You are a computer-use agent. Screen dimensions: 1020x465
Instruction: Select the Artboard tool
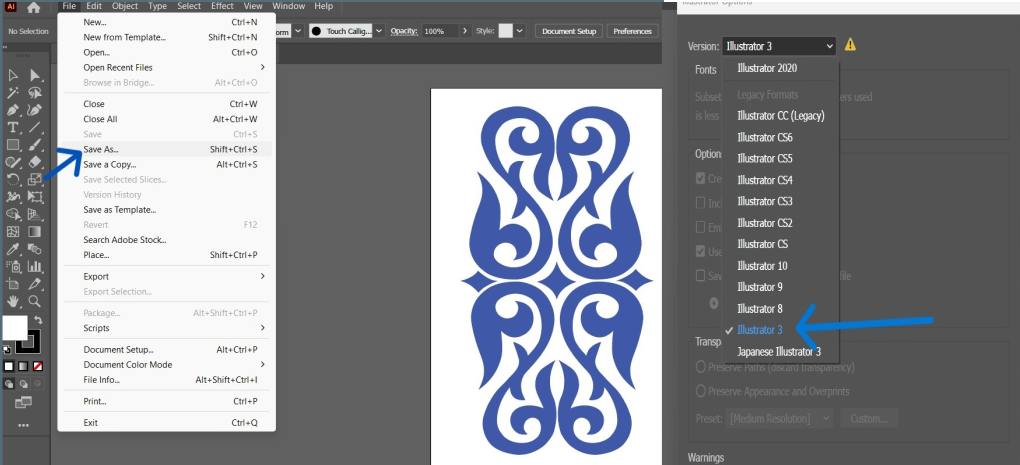(12, 284)
